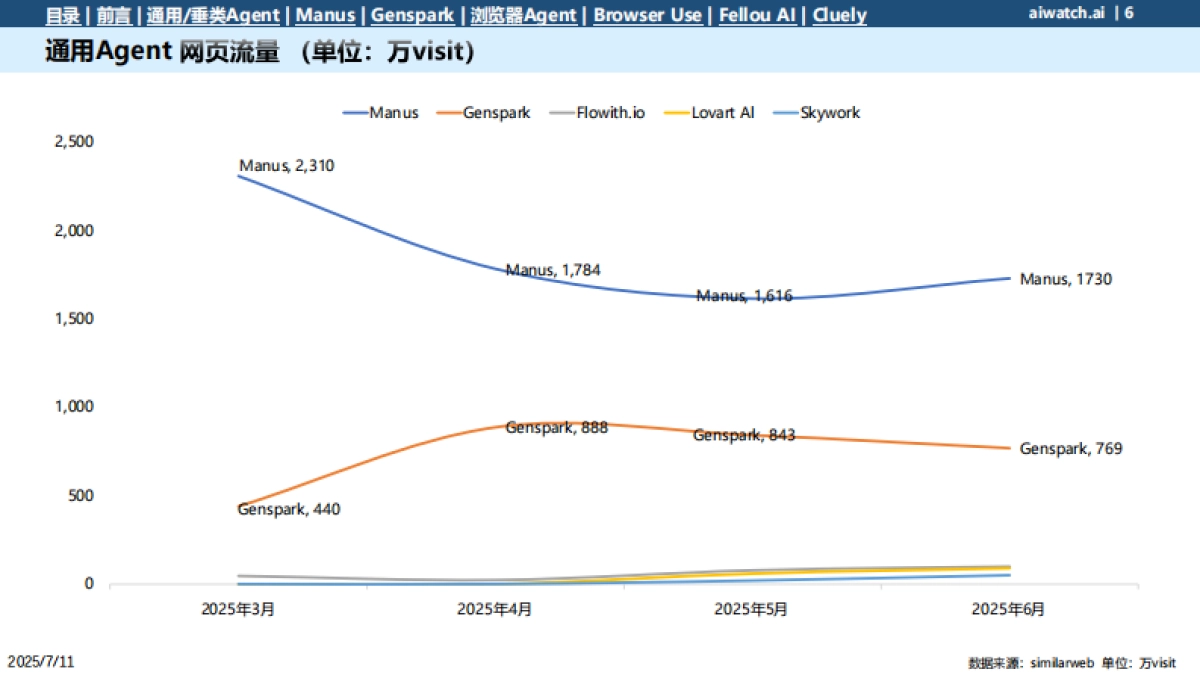
Task: Click the aiwatch.ai site label
Action: point(1066,15)
